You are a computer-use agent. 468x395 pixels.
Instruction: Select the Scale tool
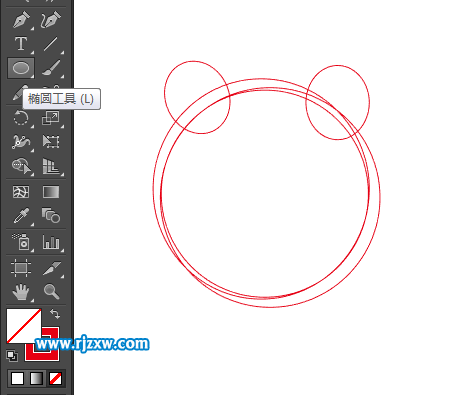51,118
